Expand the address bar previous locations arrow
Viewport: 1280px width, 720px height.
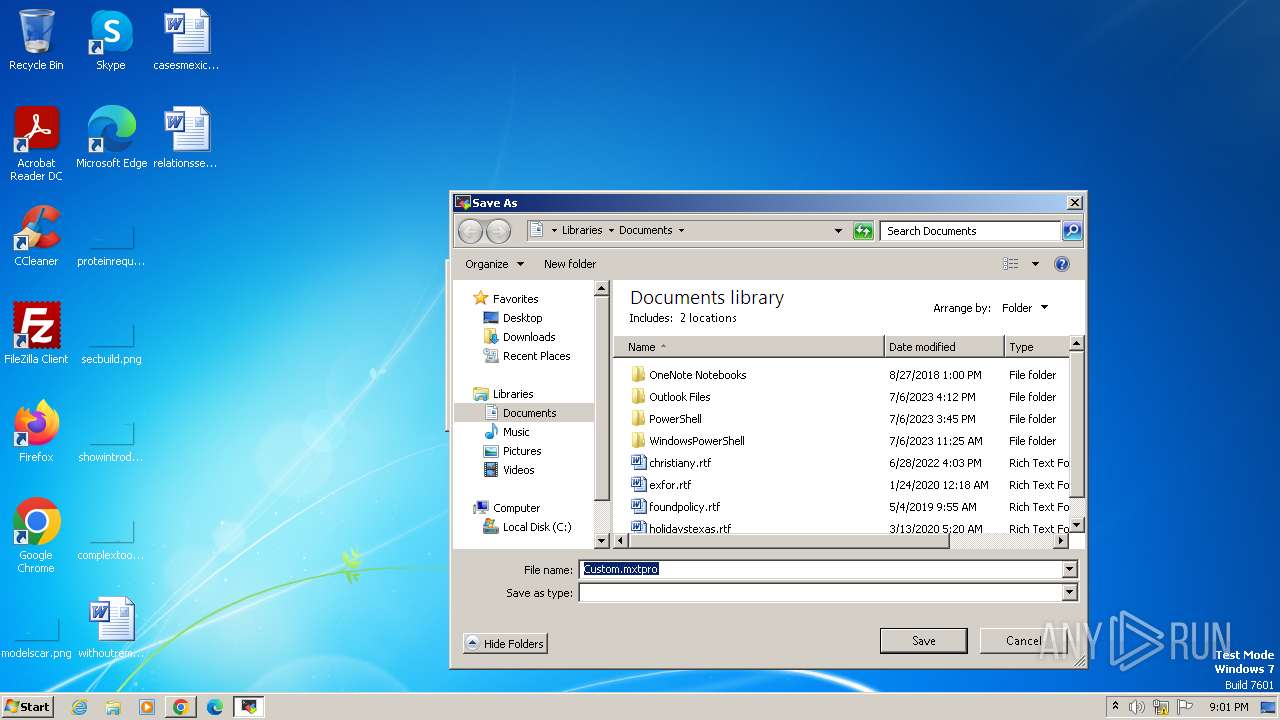point(838,231)
